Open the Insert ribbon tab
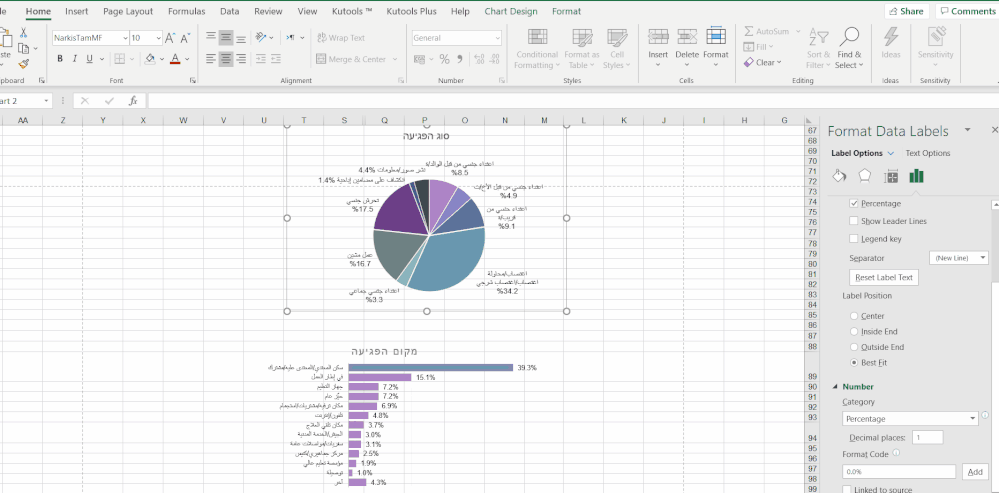999x493 pixels. pos(76,11)
